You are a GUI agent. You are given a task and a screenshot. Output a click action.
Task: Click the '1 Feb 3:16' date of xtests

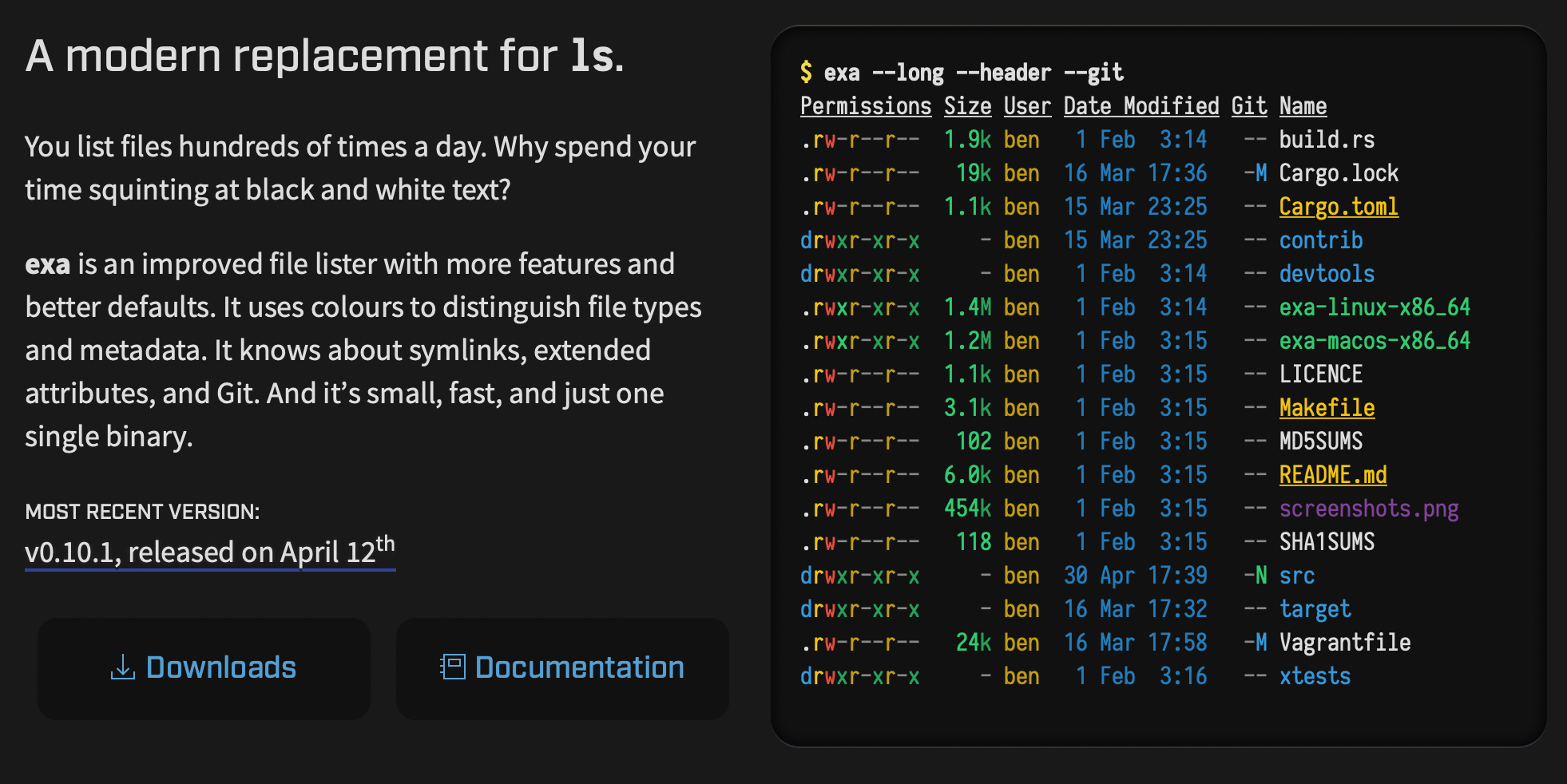1141,676
